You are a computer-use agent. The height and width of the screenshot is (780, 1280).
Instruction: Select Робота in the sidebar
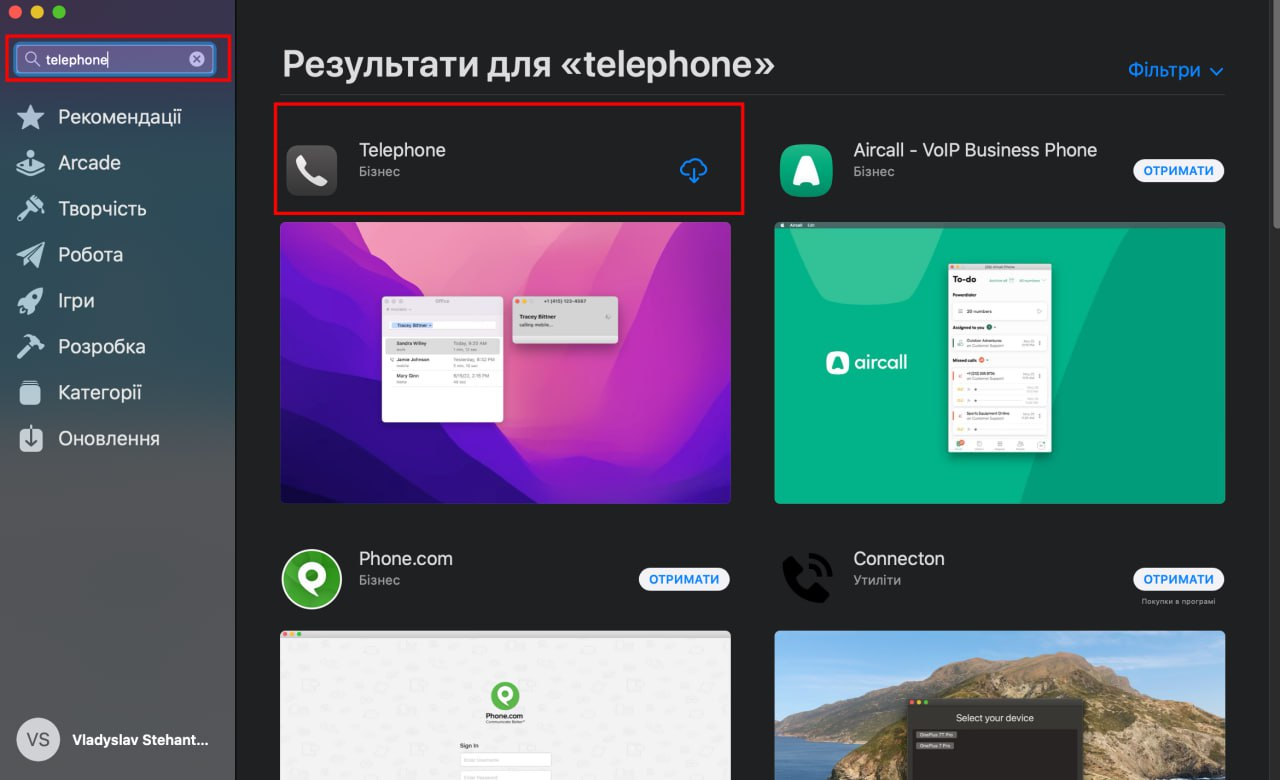[x=90, y=255]
